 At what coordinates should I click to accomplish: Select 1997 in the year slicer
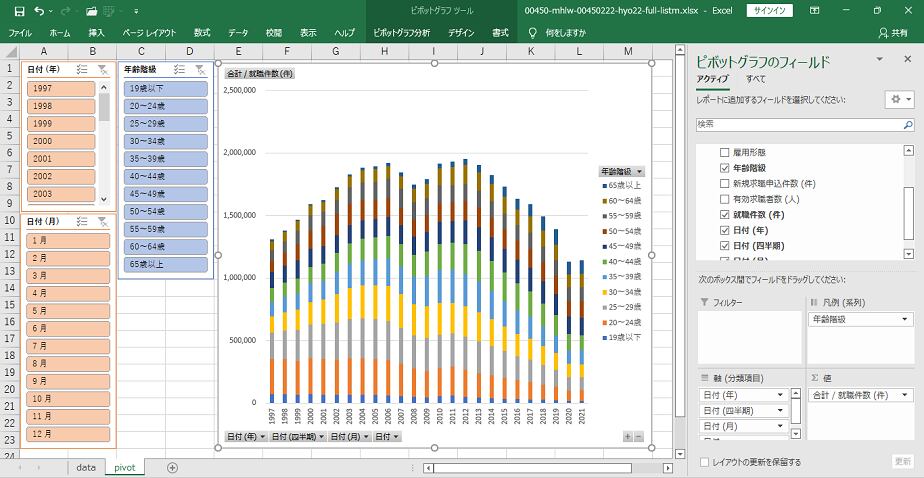pyautogui.click(x=60, y=88)
